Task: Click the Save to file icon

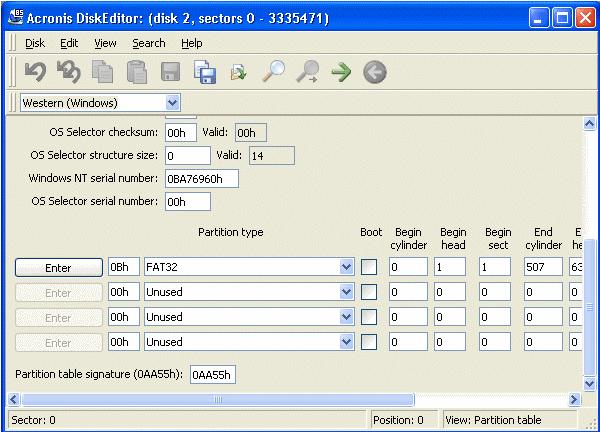Action: point(205,72)
